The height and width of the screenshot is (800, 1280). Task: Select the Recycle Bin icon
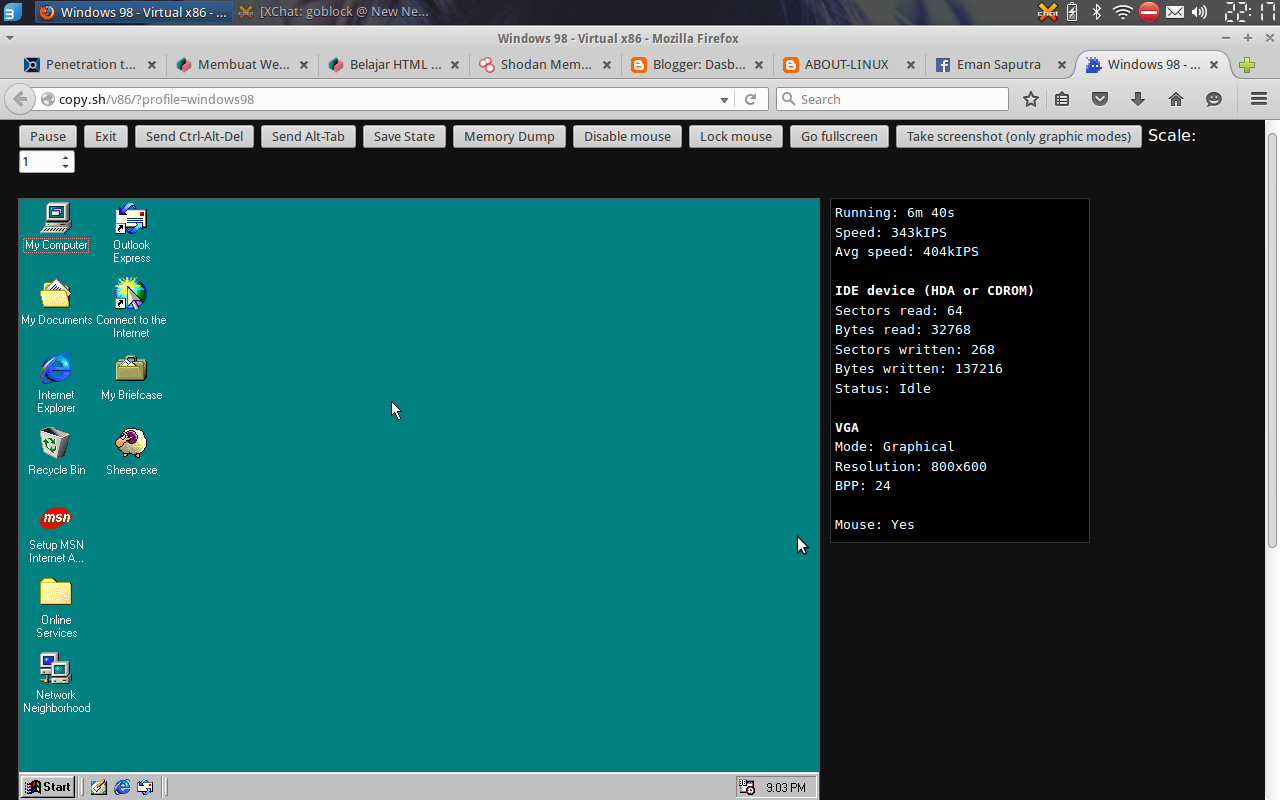pos(56,452)
